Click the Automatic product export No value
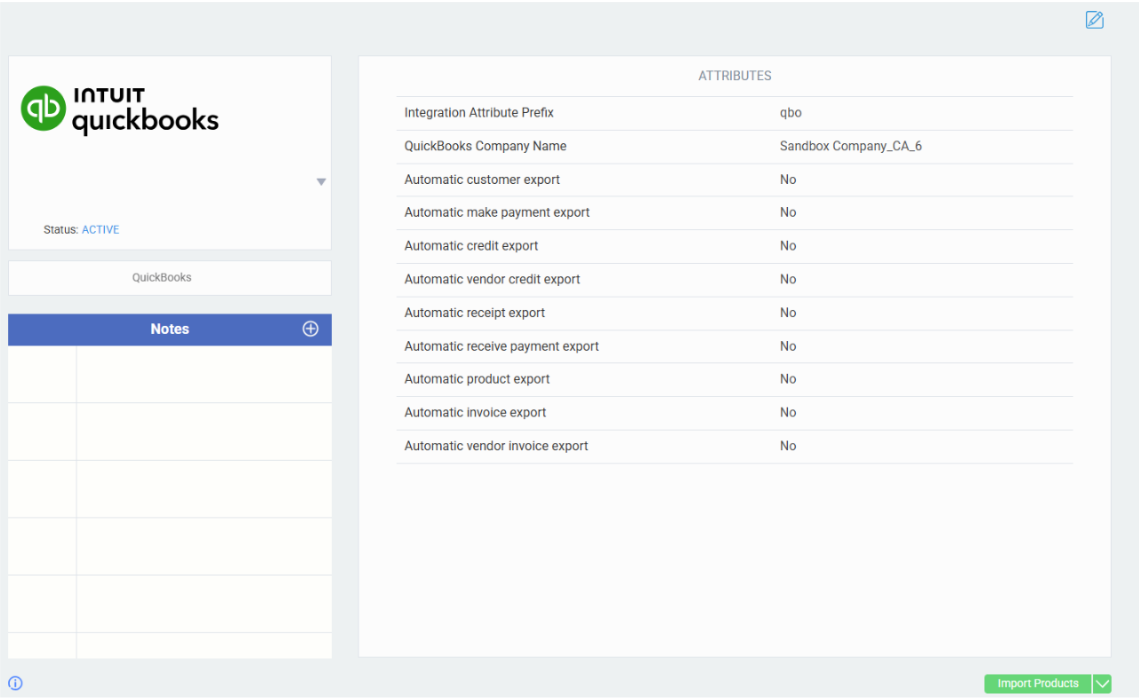 pos(788,379)
